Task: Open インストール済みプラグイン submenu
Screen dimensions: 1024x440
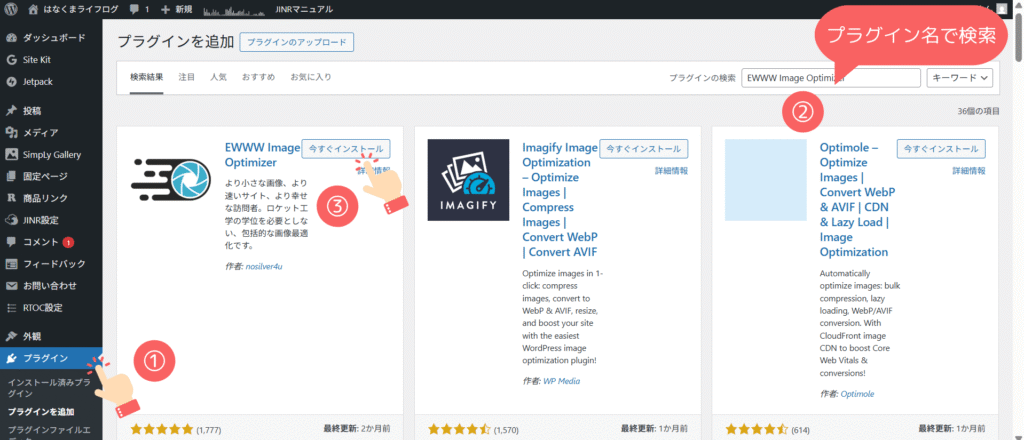Action: tap(49, 387)
